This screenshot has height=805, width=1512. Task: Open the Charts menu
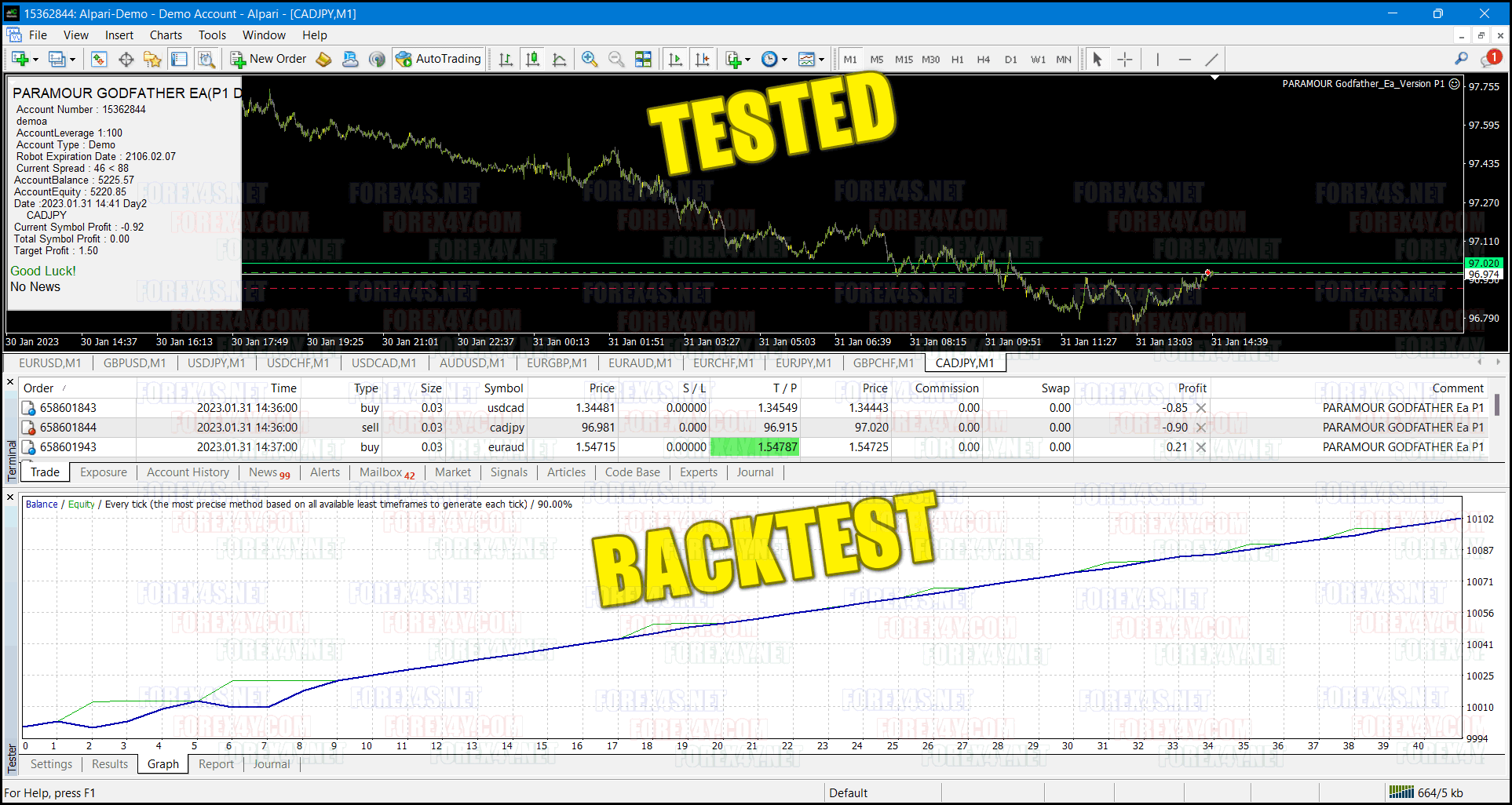point(166,35)
